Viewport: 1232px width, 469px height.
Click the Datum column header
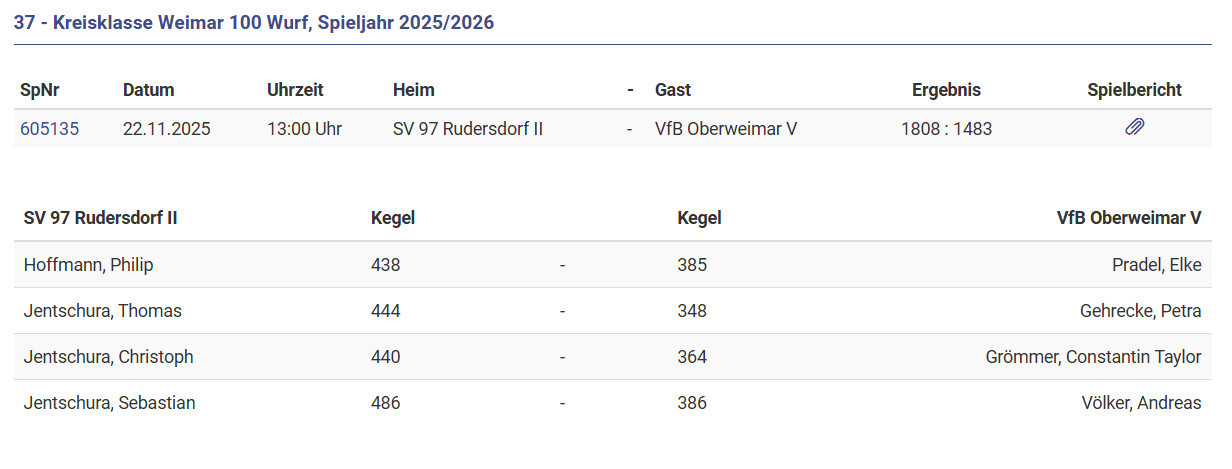tap(148, 90)
